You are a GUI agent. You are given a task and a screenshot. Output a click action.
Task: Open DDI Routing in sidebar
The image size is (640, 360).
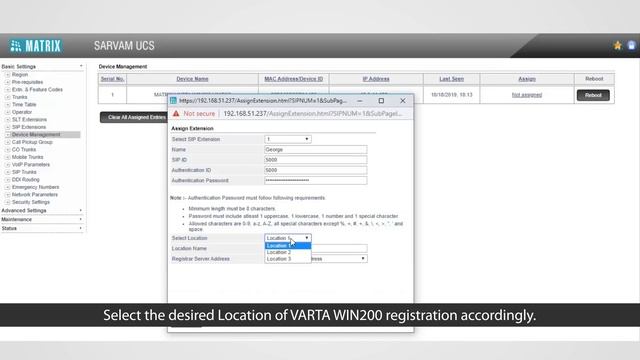pyautogui.click(x=26, y=180)
